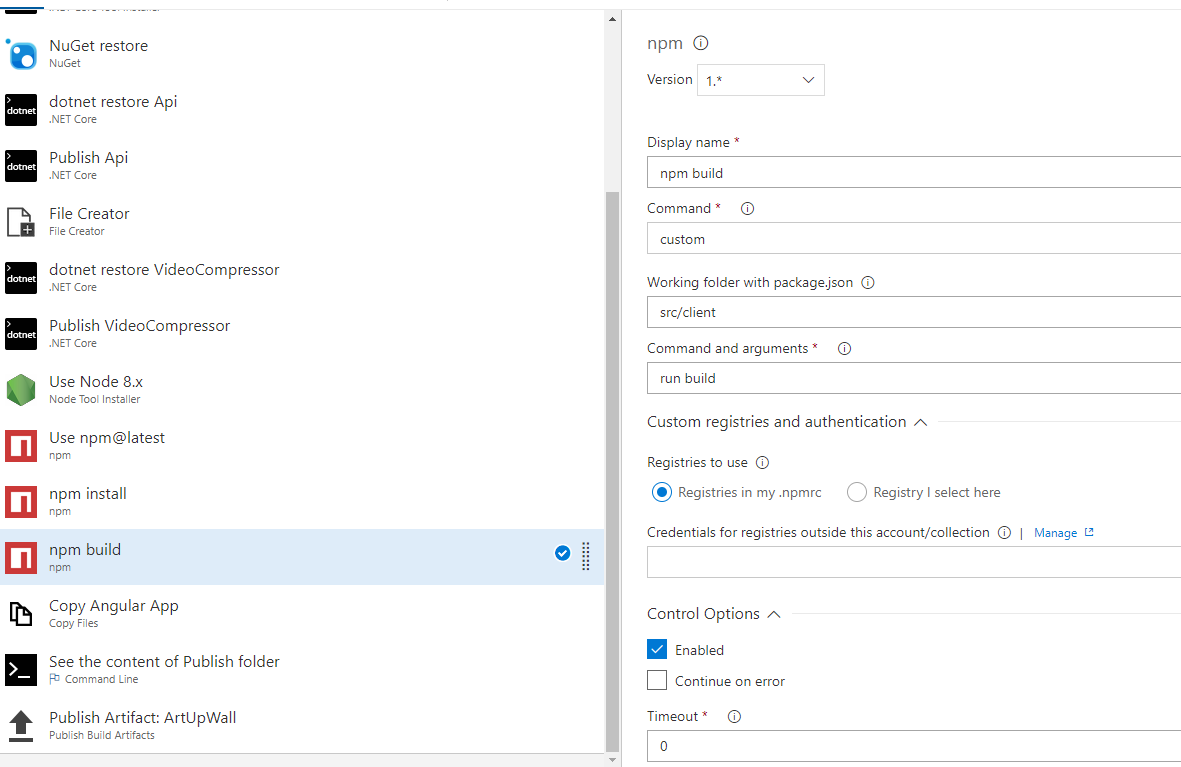The width and height of the screenshot is (1181, 767).
Task: Select the Publish Api task
Action: coord(301,166)
